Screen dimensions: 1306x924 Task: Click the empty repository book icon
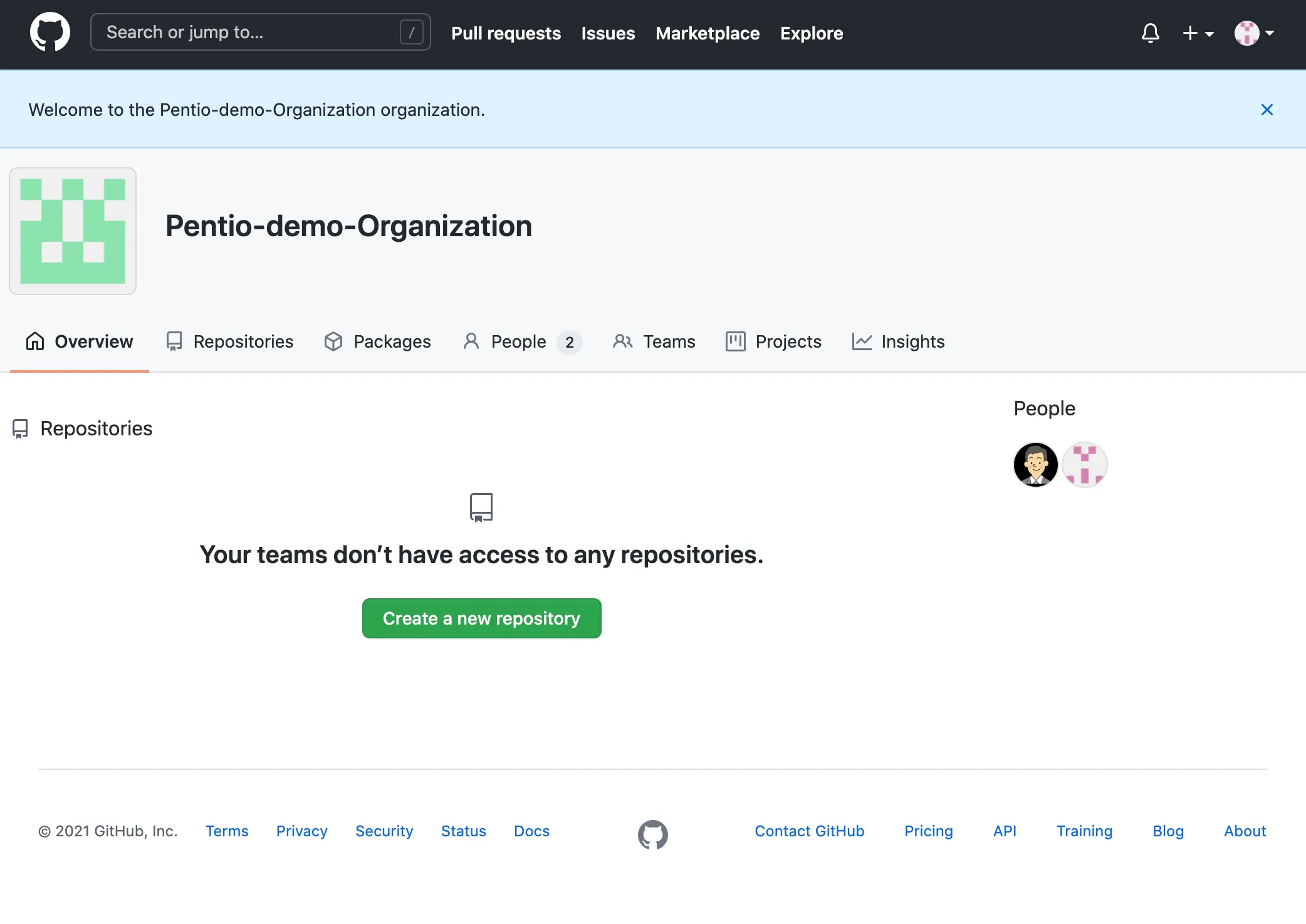click(481, 507)
